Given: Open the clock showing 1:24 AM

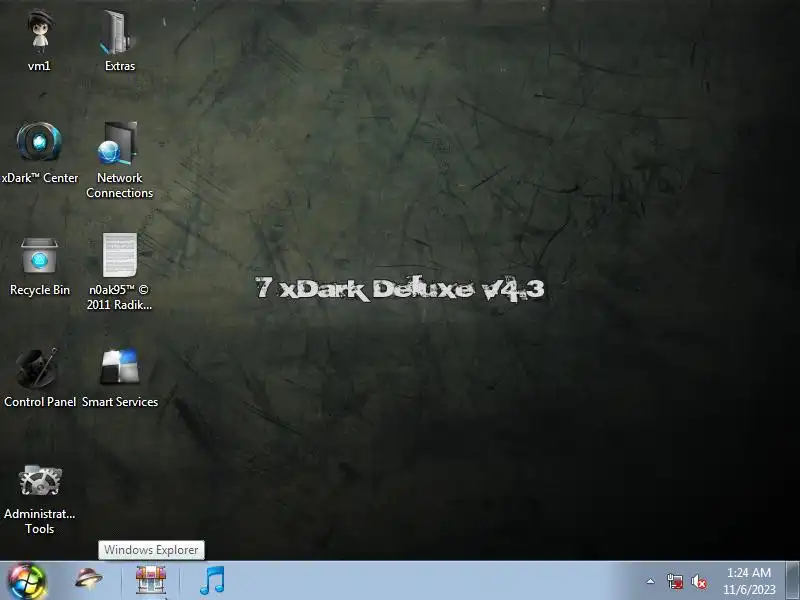Looking at the screenshot, I should coord(749,581).
